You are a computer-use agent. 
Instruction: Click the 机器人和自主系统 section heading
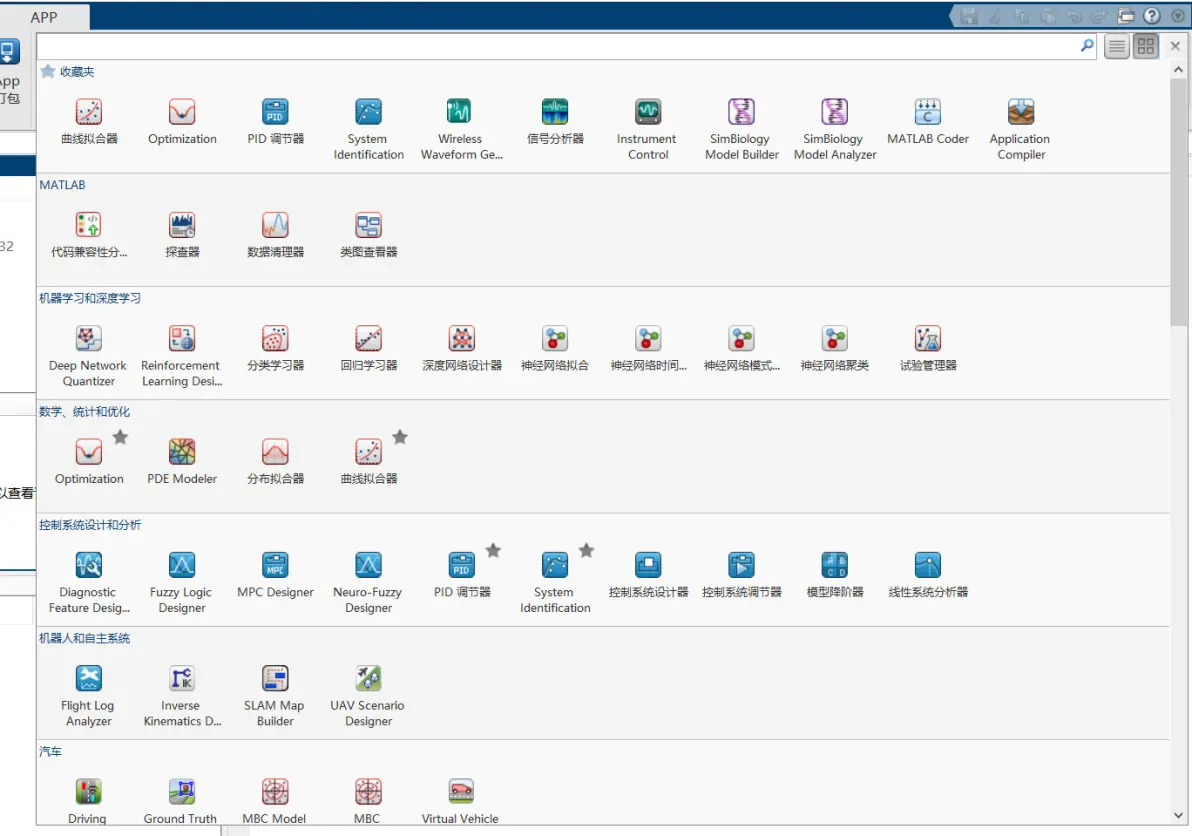click(x=84, y=638)
